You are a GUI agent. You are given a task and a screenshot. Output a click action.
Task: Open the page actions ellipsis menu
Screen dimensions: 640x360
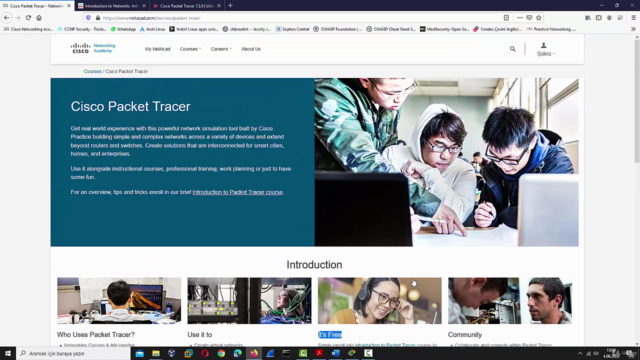tap(520, 18)
